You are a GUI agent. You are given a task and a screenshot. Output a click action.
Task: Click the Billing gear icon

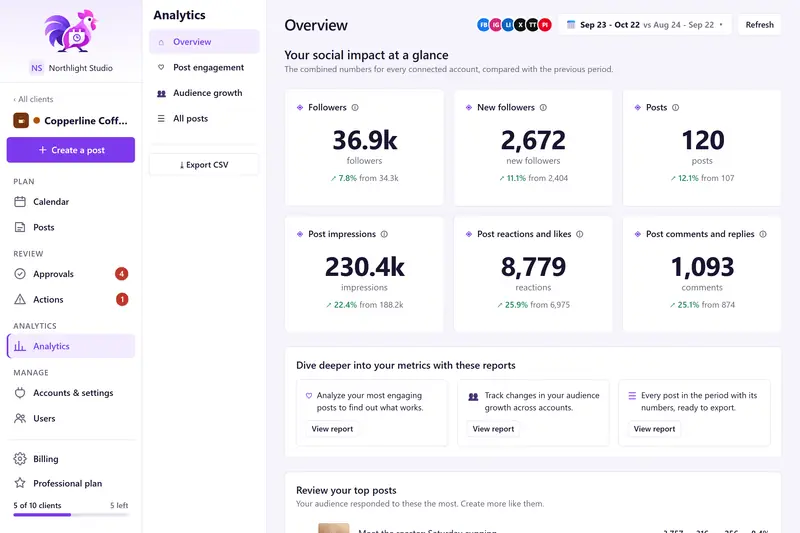[x=20, y=459]
